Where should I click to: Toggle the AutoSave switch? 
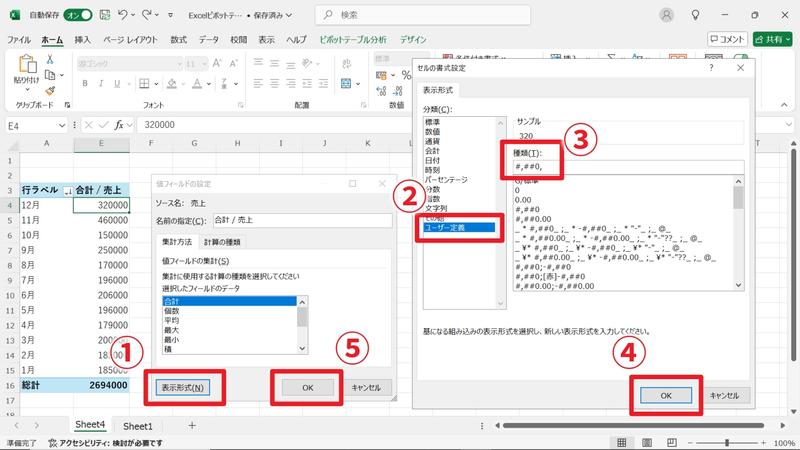(x=78, y=15)
